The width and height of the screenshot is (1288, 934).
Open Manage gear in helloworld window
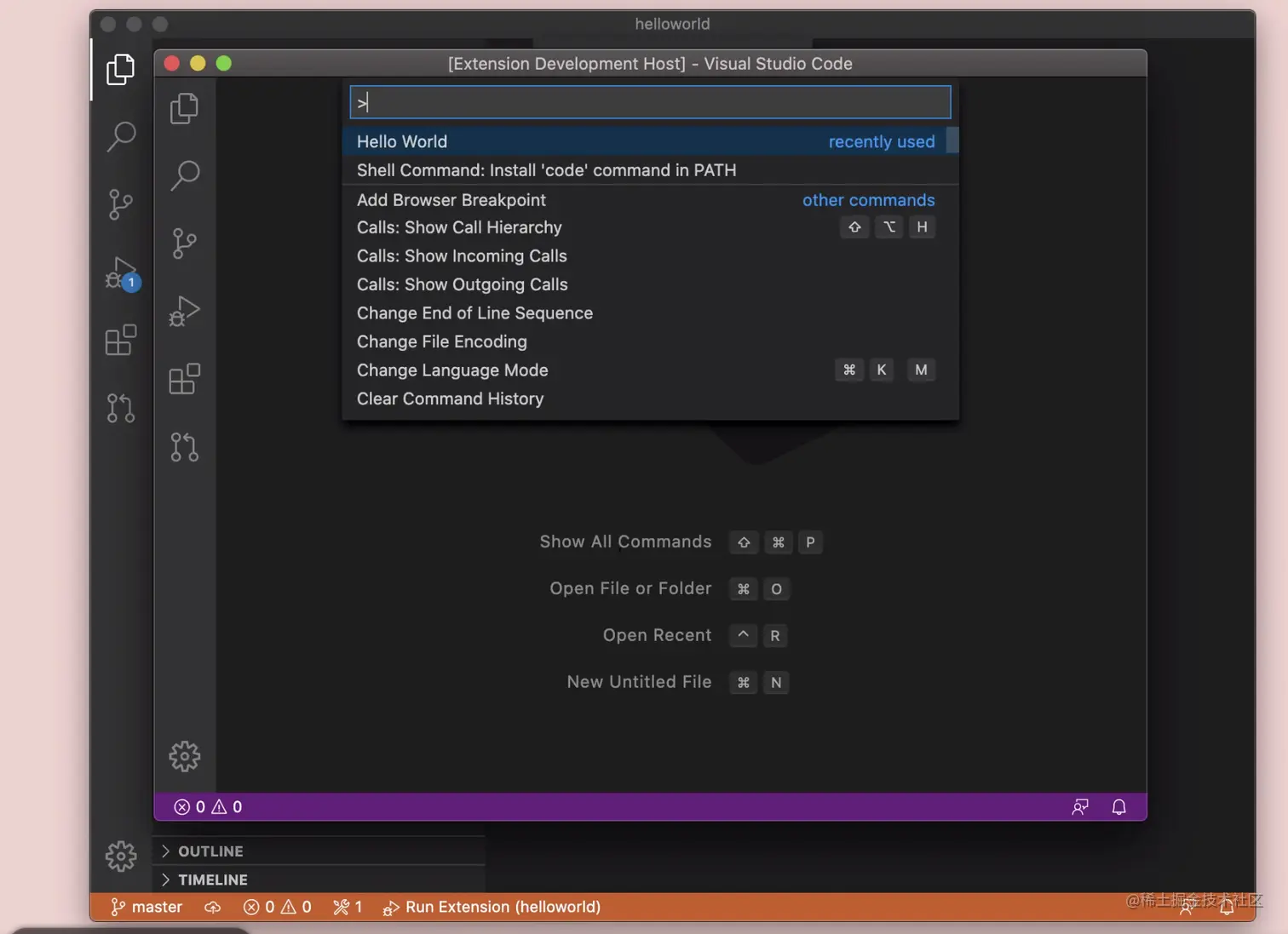(x=120, y=856)
